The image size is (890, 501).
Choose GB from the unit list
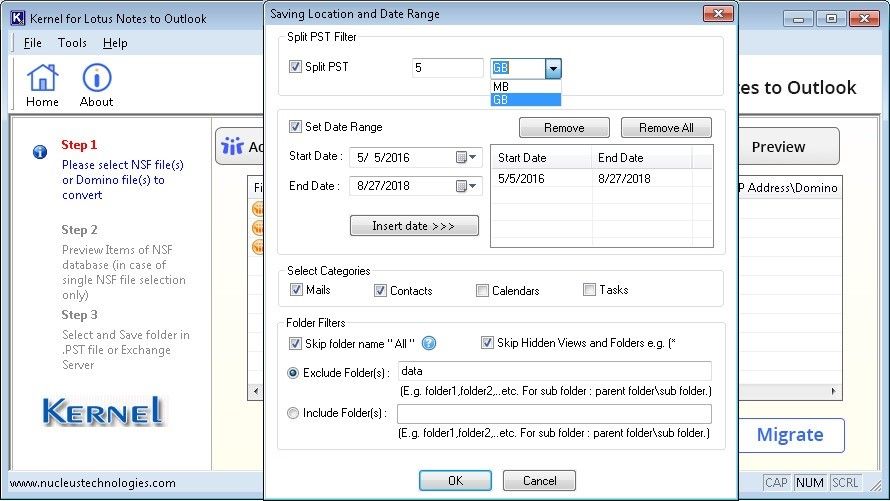pyautogui.click(x=526, y=100)
